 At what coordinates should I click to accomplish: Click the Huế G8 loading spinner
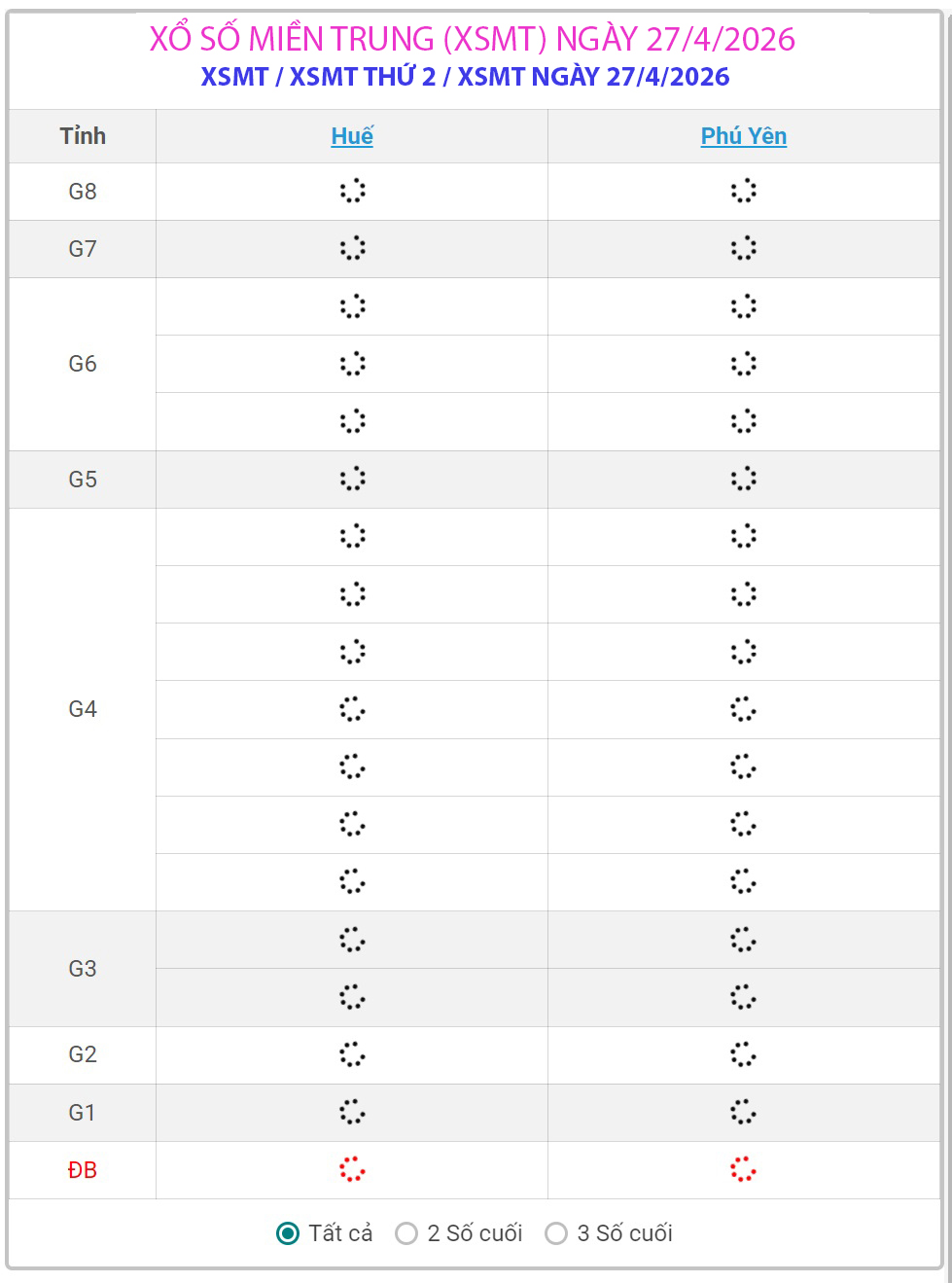[x=352, y=191]
